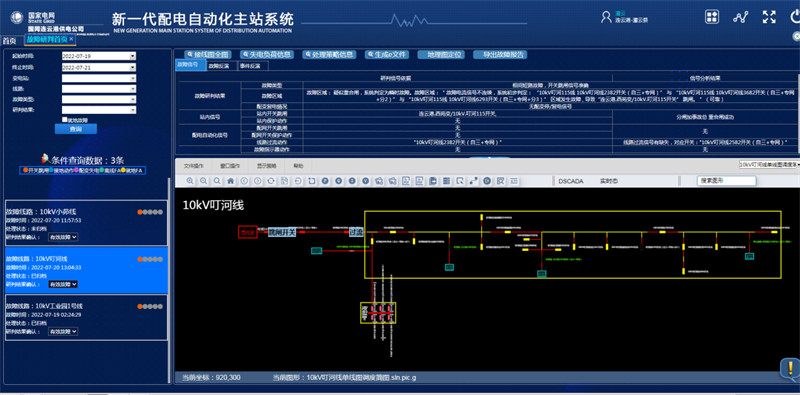Open the 终止时间 date dropdown showing 2022-07-21
This screenshot has height=395, width=800.
point(98,67)
